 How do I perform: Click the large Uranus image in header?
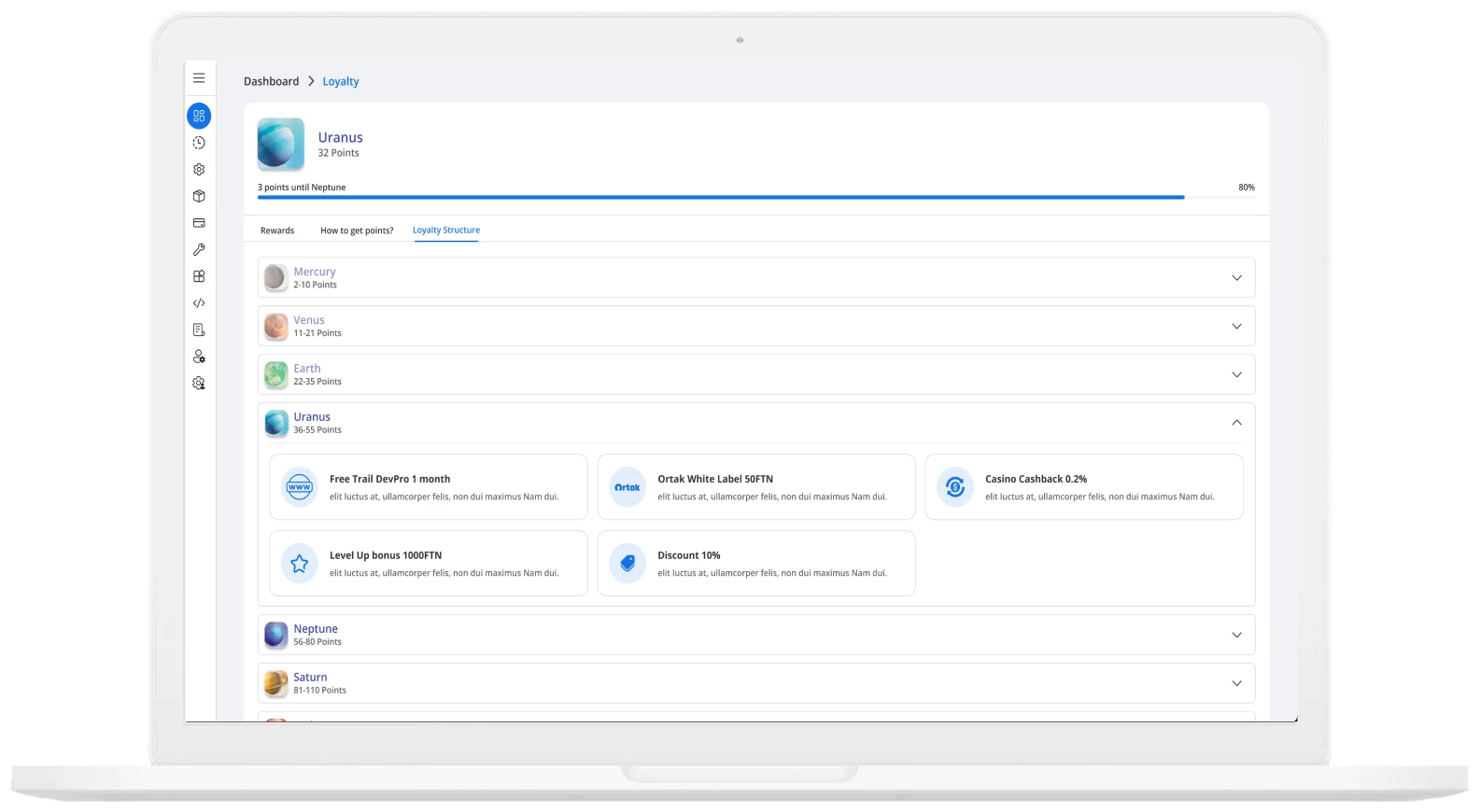(x=281, y=144)
